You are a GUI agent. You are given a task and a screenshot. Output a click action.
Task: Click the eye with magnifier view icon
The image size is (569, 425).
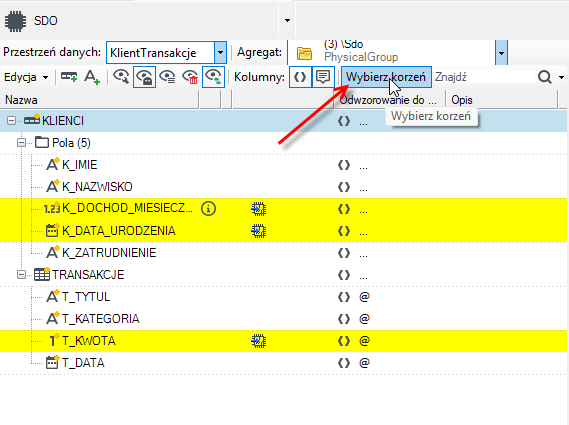121,77
